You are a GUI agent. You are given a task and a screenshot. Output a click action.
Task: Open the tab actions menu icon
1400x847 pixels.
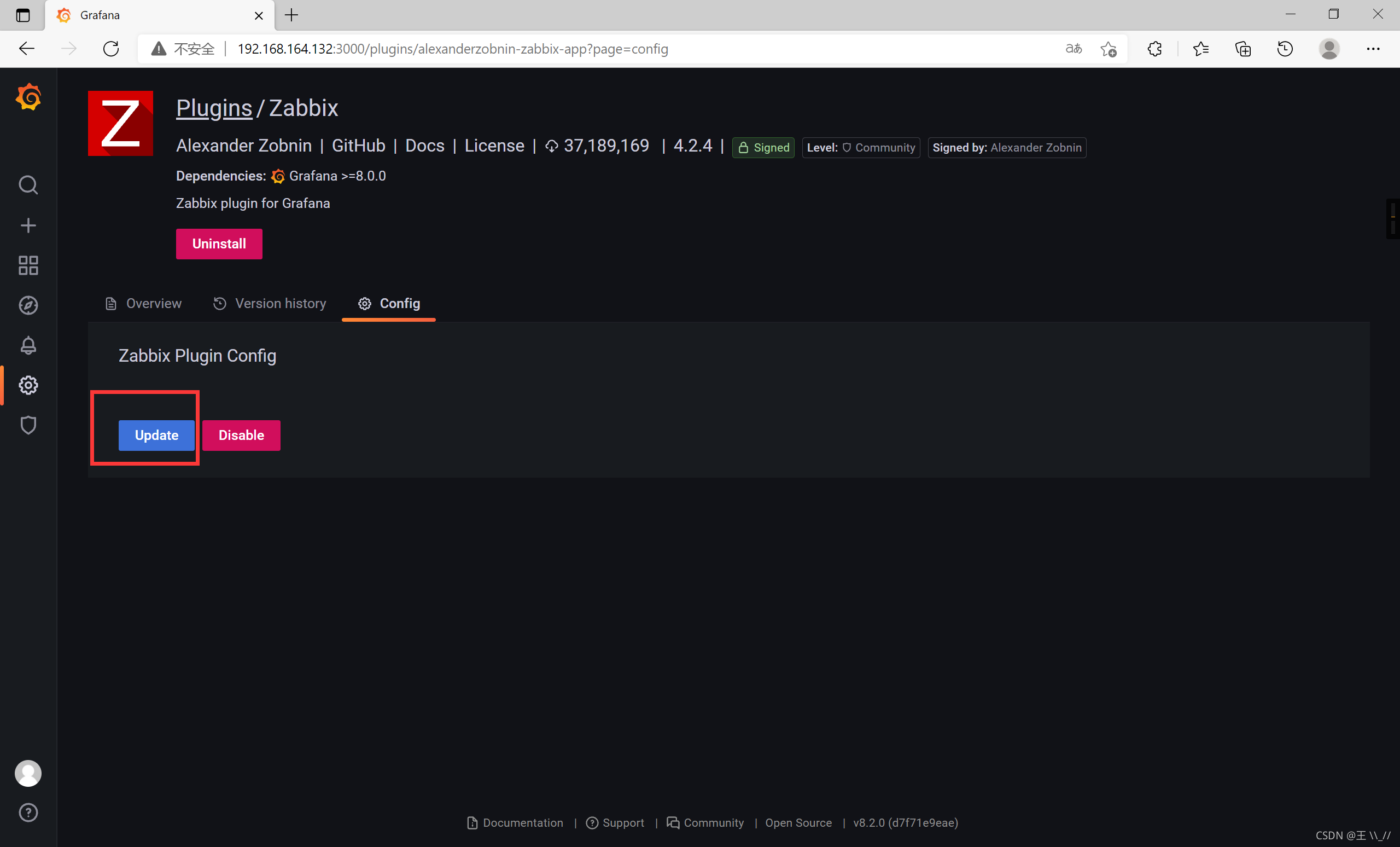pos(23,15)
